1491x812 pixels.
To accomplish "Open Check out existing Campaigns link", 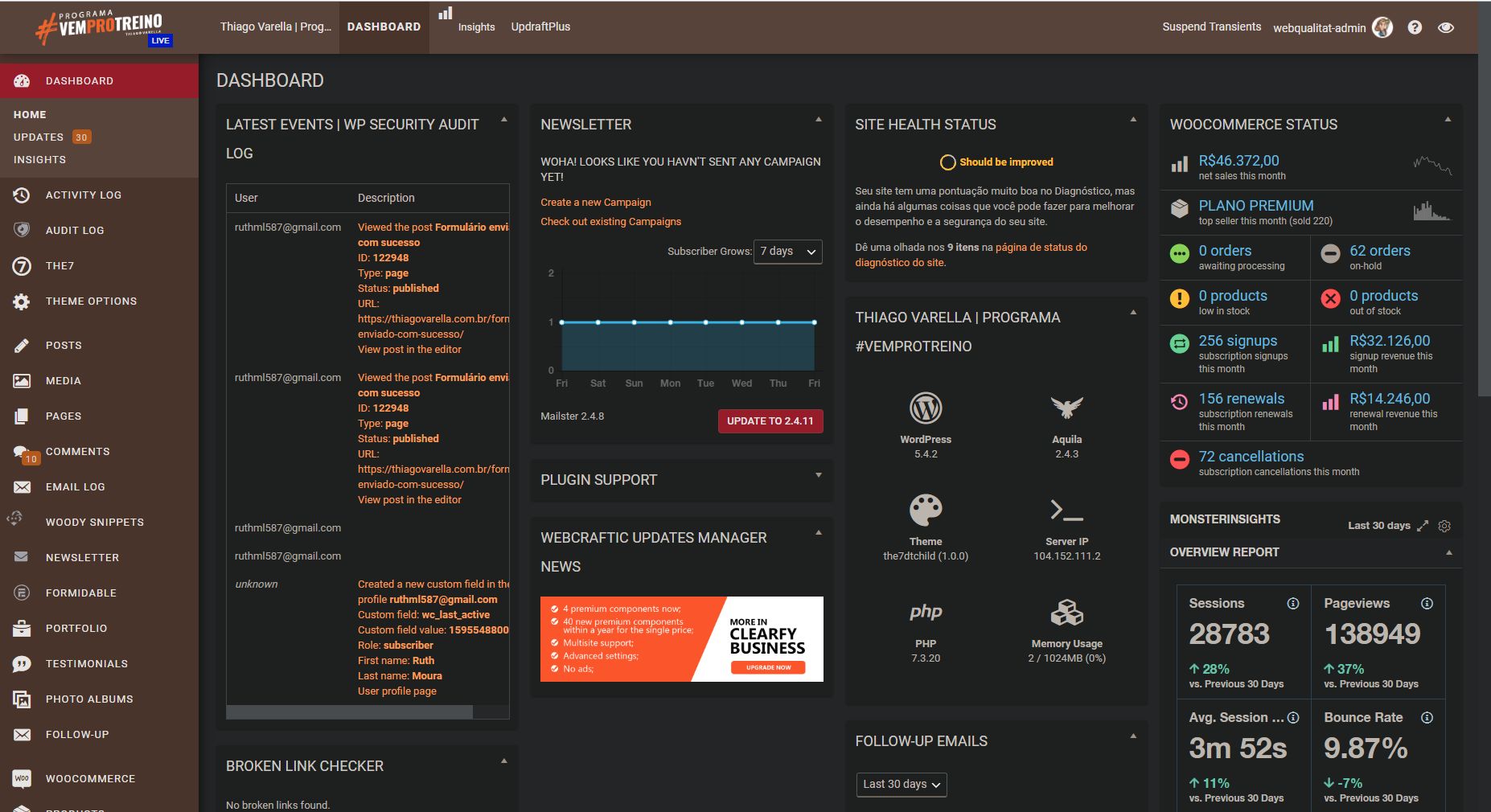I will pos(611,222).
